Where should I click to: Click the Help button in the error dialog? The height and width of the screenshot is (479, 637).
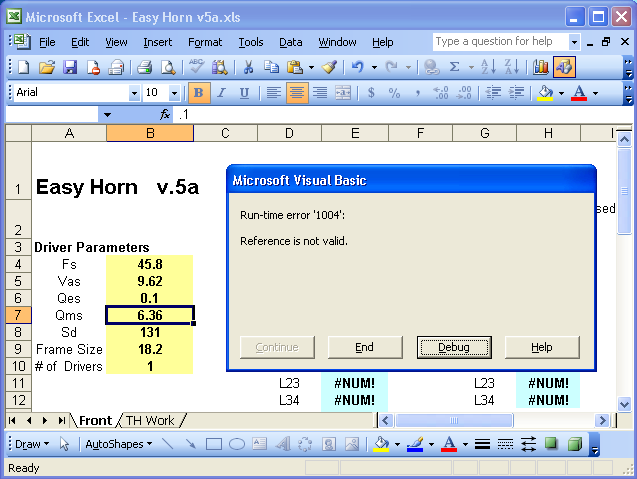tap(542, 347)
